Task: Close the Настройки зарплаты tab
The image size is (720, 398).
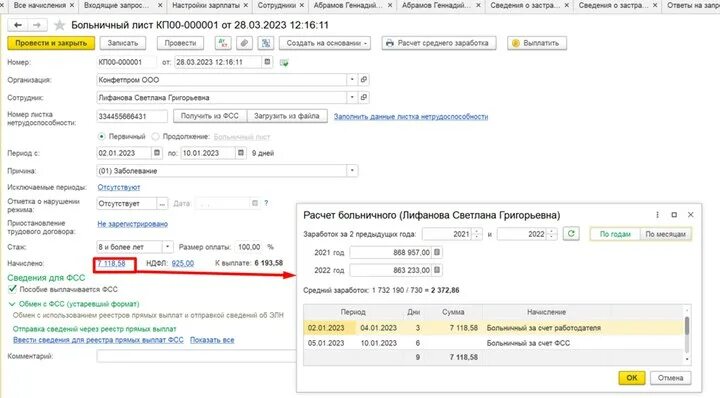Action: click(246, 6)
